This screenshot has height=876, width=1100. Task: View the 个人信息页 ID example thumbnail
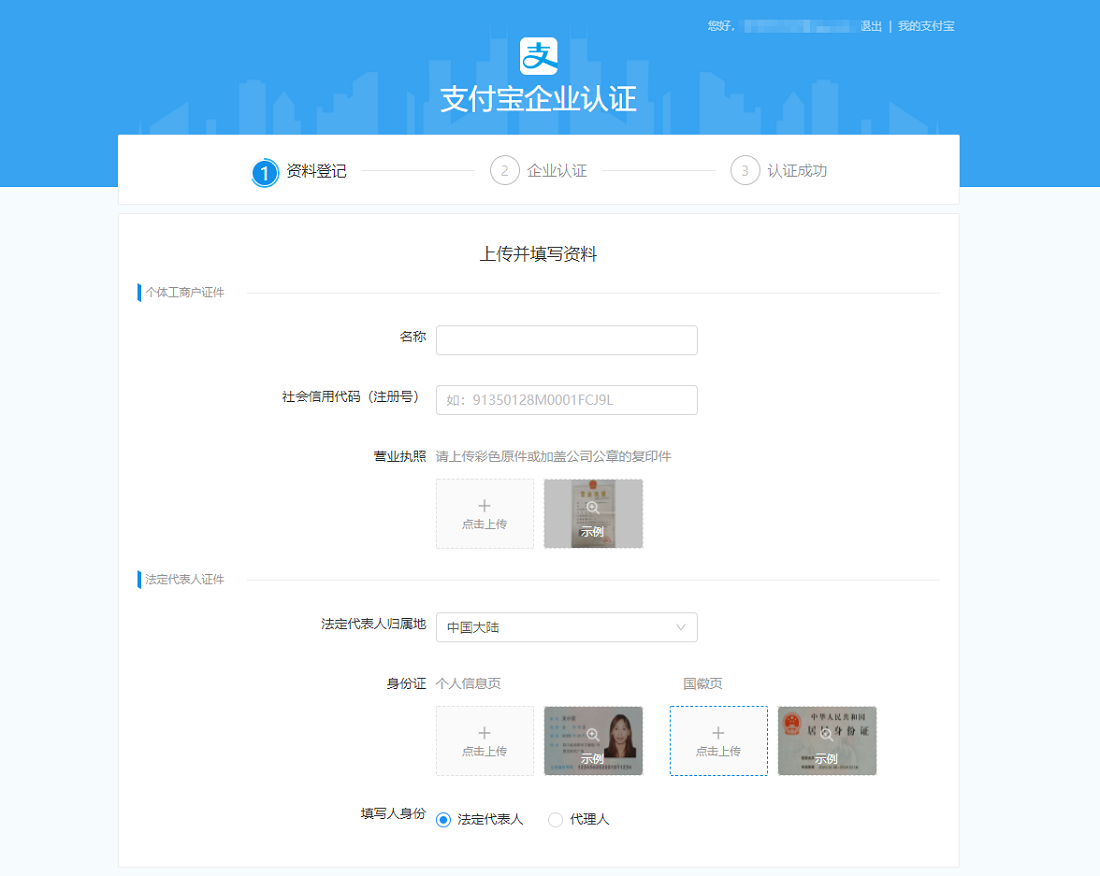pyautogui.click(x=593, y=741)
